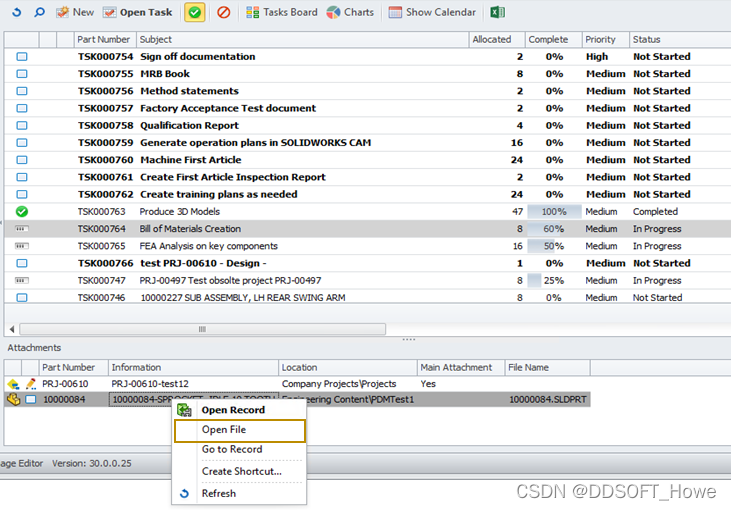
Task: Export list with the Excel icon
Action: [497, 12]
